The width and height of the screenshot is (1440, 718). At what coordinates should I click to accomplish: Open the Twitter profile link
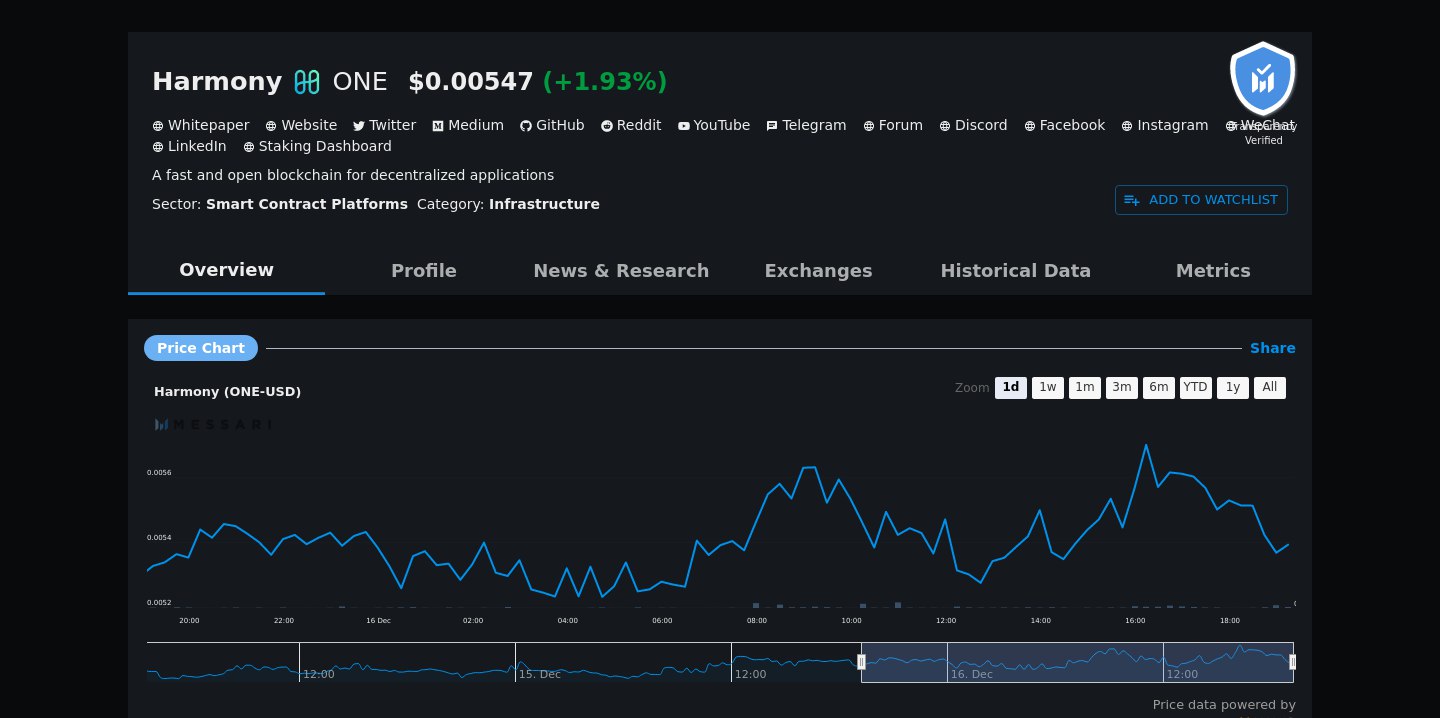coord(385,126)
